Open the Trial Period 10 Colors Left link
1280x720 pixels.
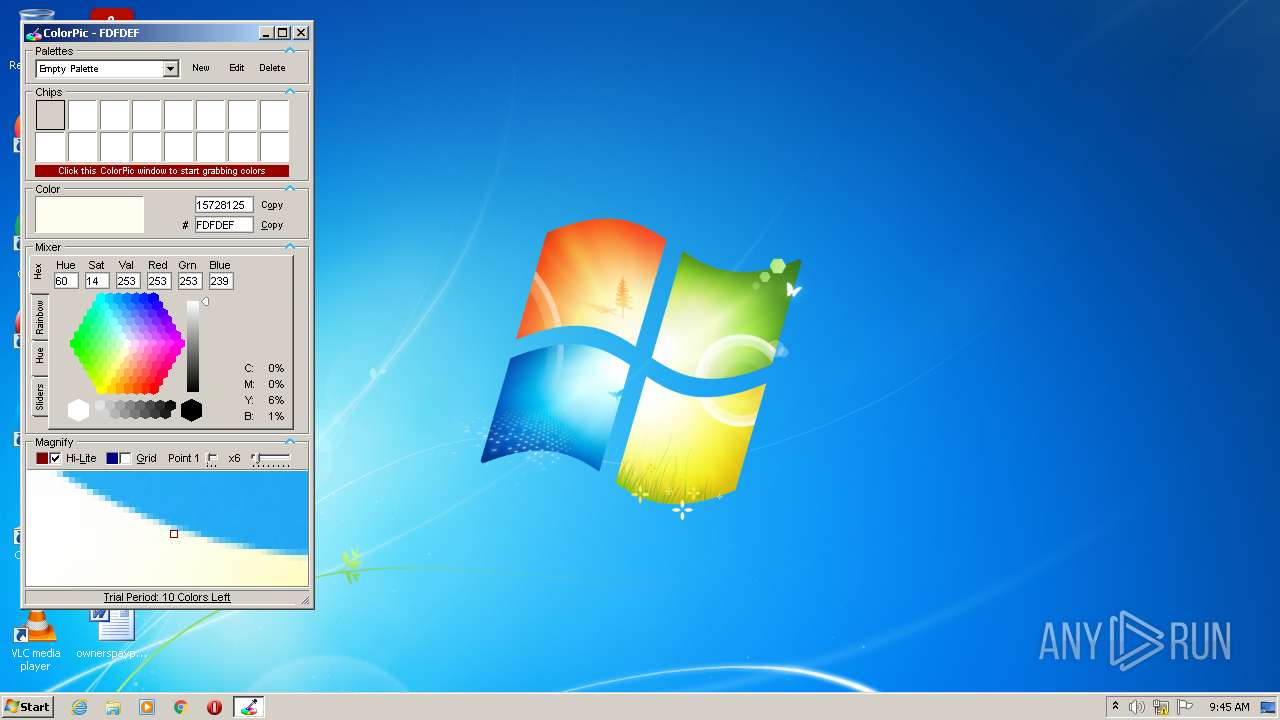[167, 597]
